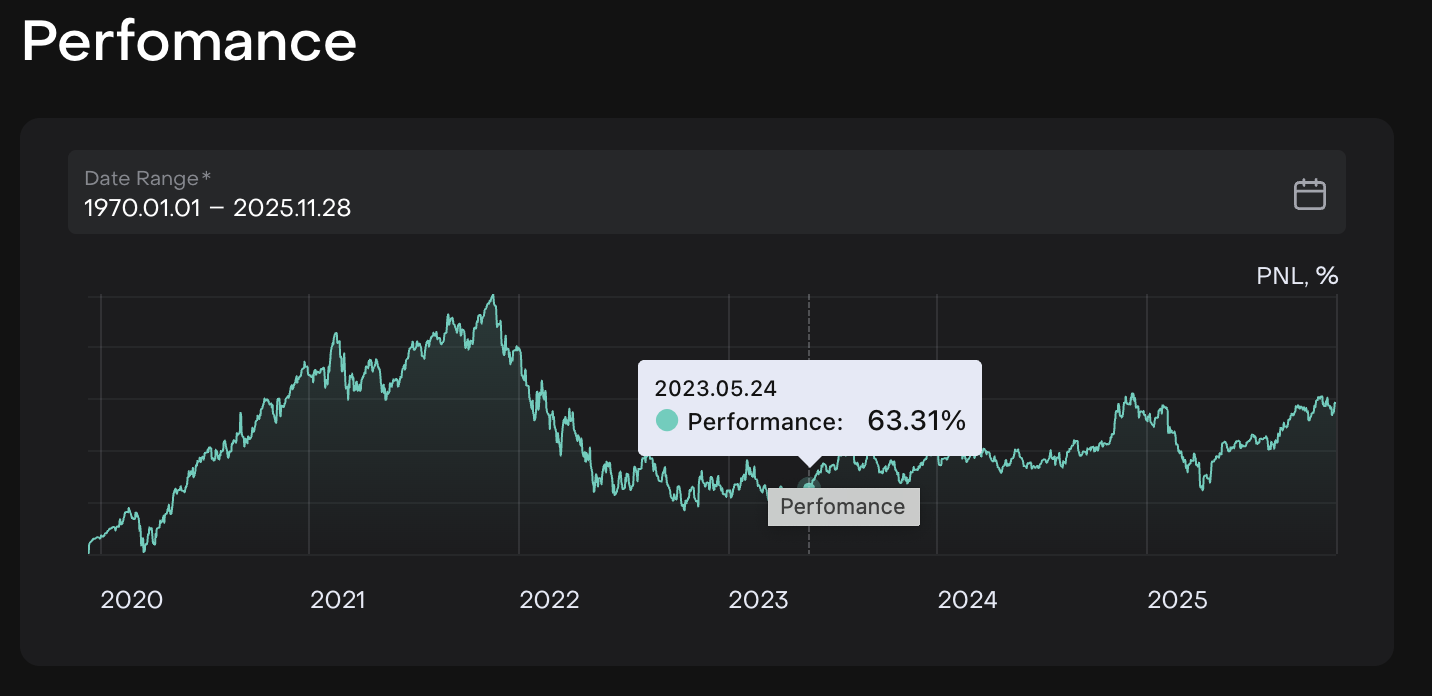Select the 2021 x-axis label
The height and width of the screenshot is (696, 1432).
pos(338,600)
